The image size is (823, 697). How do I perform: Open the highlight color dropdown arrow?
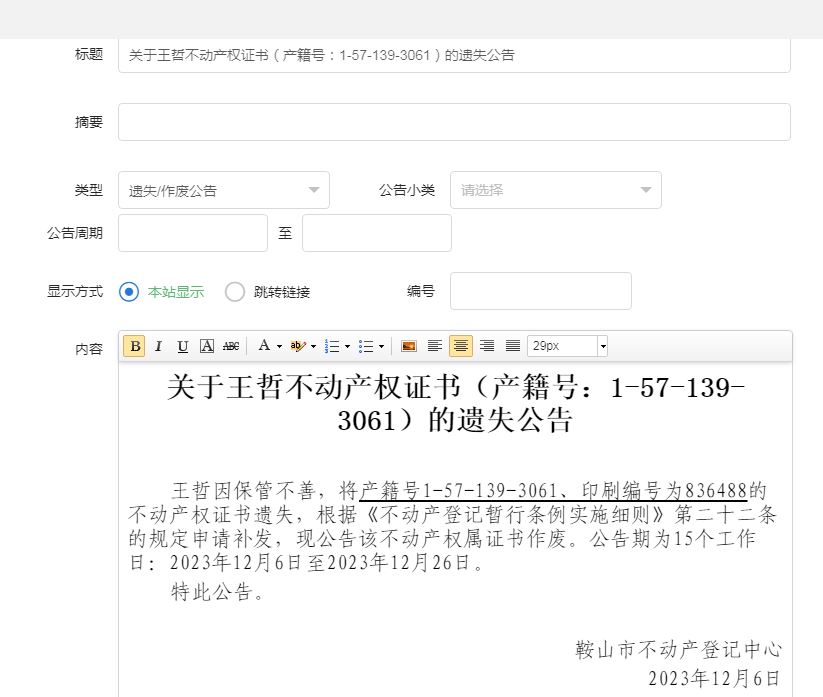[313, 346]
